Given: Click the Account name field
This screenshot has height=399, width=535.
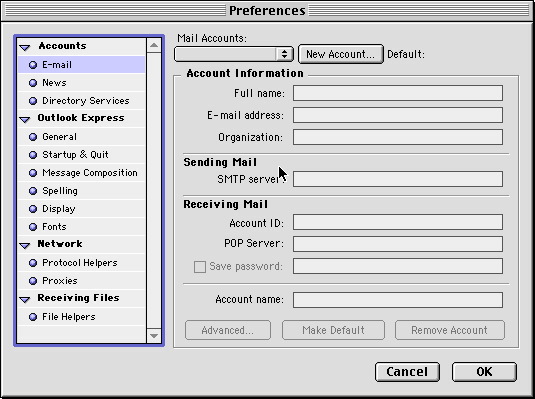Looking at the screenshot, I should click(x=398, y=300).
